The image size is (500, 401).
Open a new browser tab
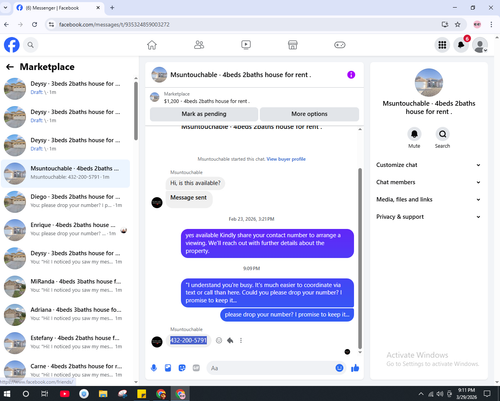pyautogui.click(x=112, y=7)
